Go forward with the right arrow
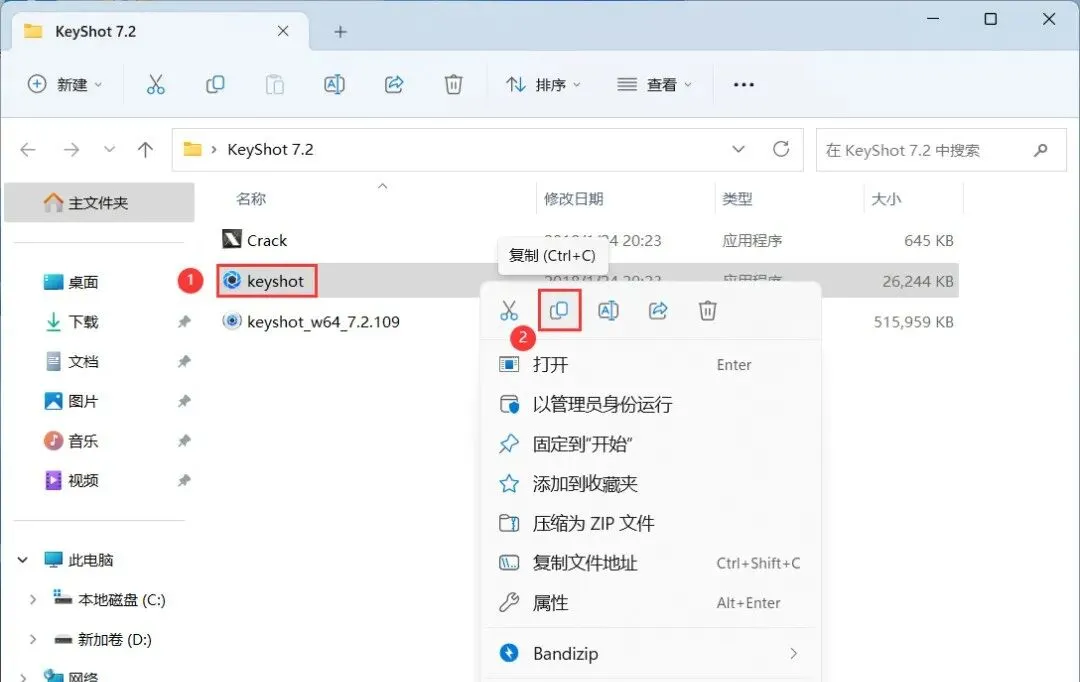The height and width of the screenshot is (682, 1080). click(x=71, y=149)
